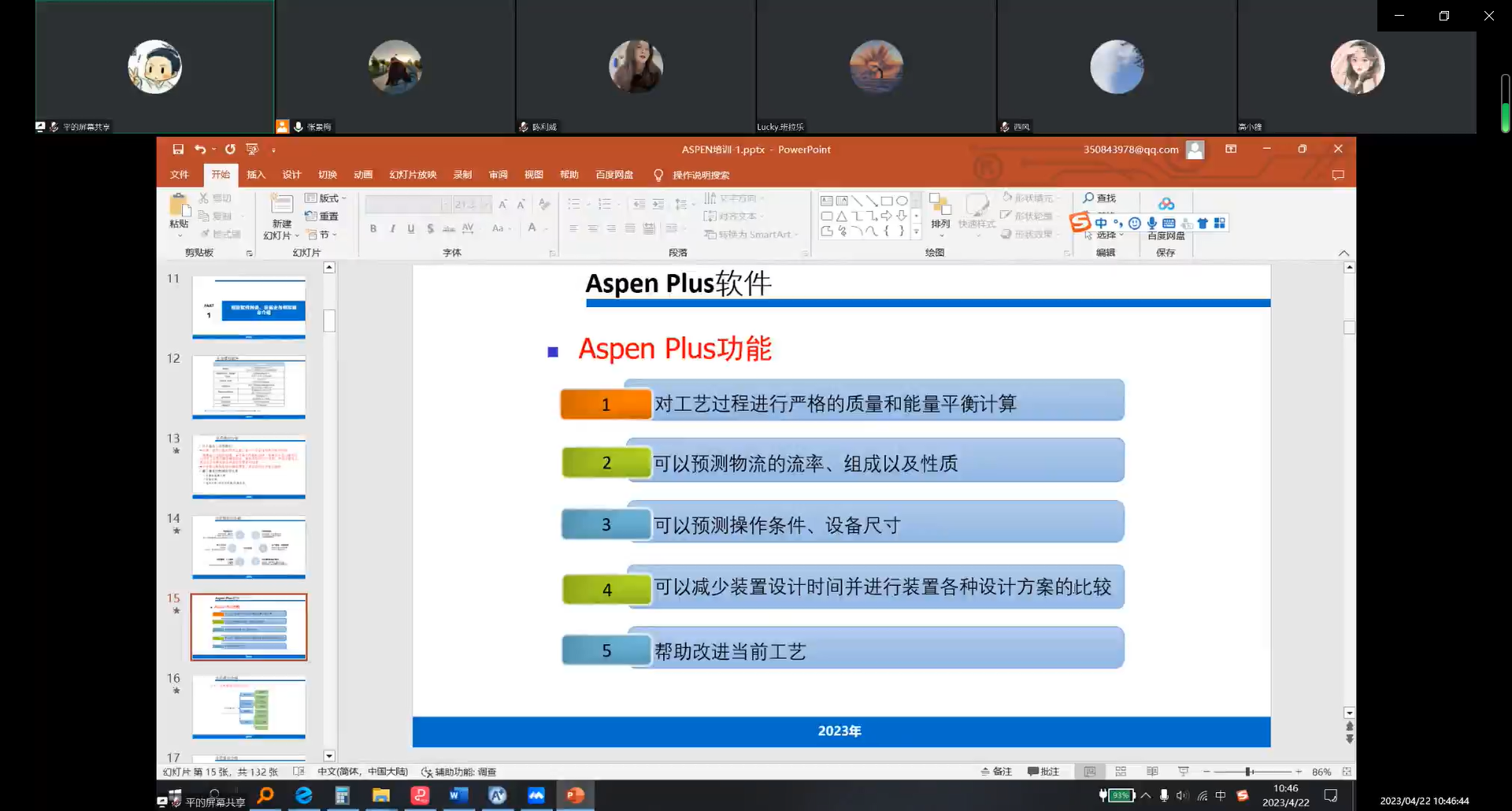Expand the shapes gallery More arrow
This screenshot has width=1512, height=811.
[x=916, y=231]
